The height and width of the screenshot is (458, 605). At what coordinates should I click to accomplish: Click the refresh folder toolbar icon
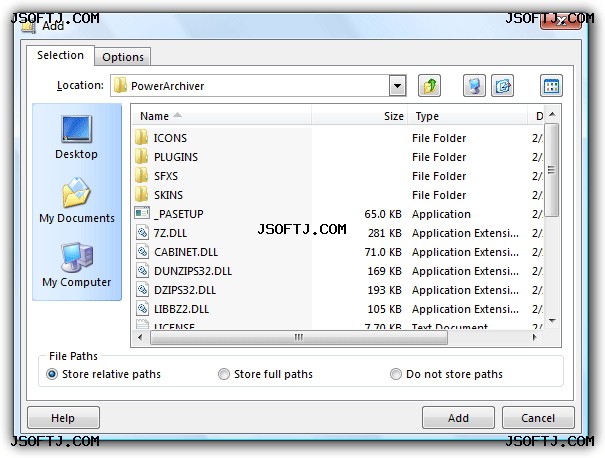[x=502, y=85]
